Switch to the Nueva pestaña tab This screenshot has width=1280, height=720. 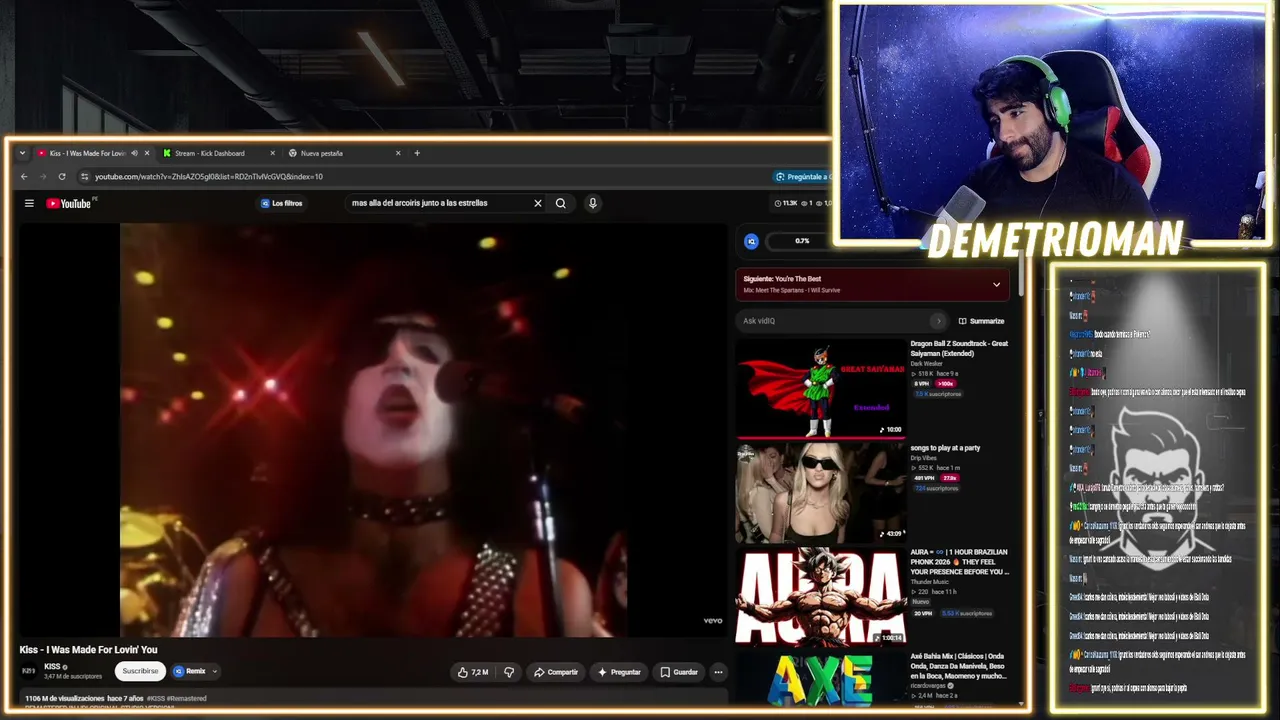click(x=345, y=153)
